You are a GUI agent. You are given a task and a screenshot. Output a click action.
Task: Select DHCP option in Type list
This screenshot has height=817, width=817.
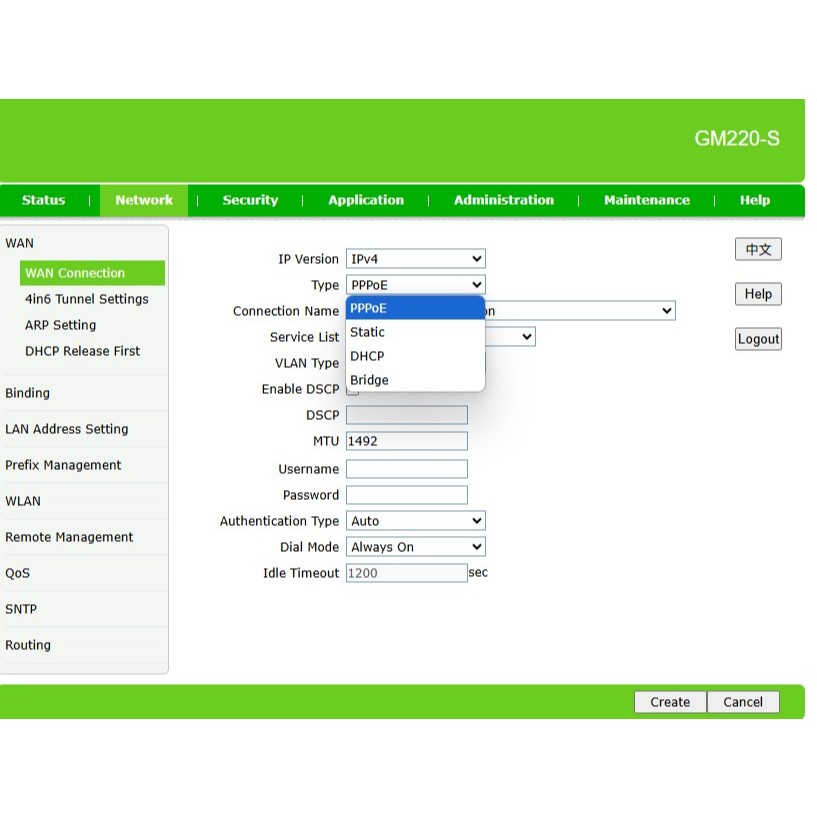[x=367, y=356]
